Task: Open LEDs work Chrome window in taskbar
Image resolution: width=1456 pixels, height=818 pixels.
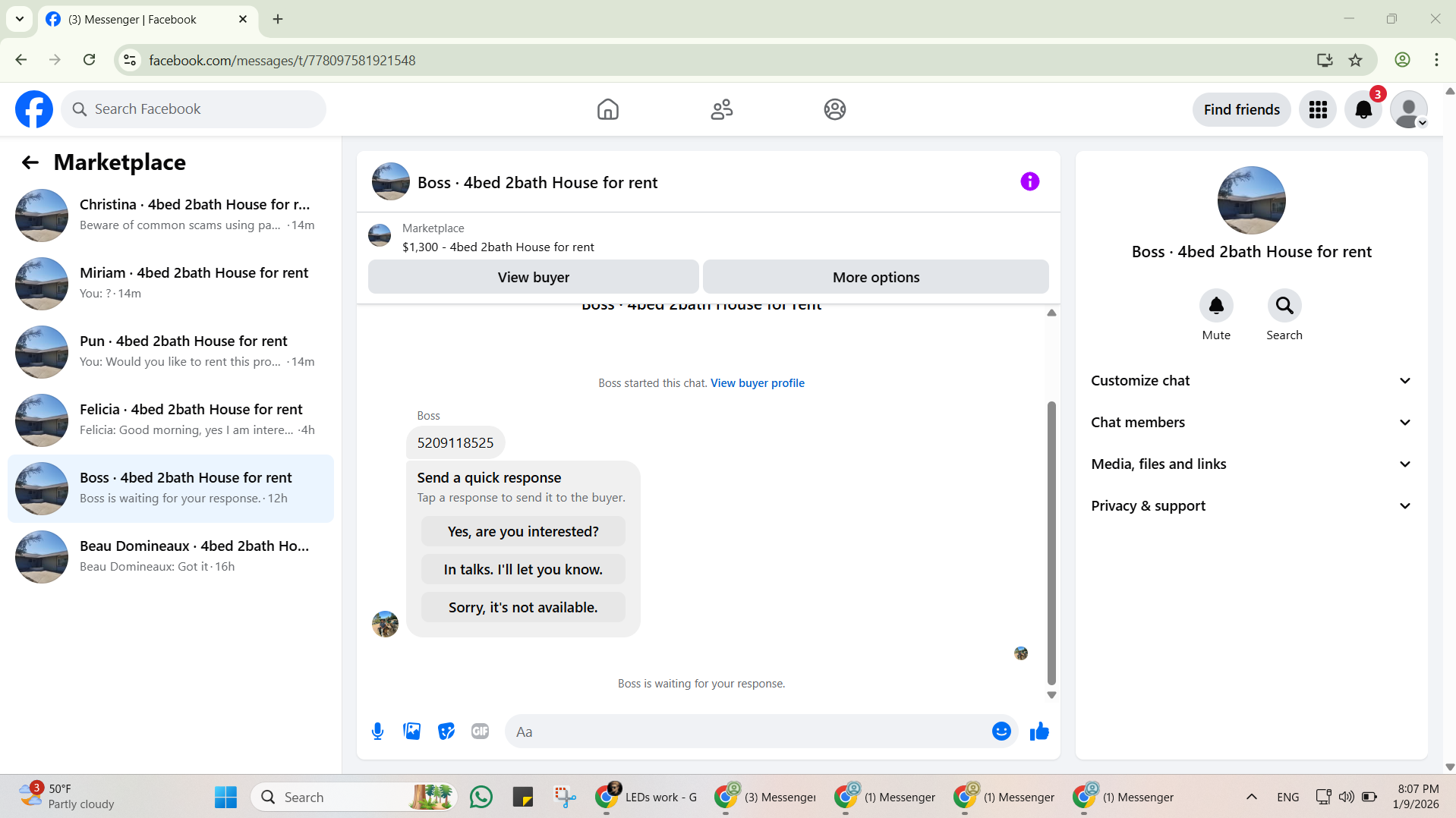Action: 647,797
